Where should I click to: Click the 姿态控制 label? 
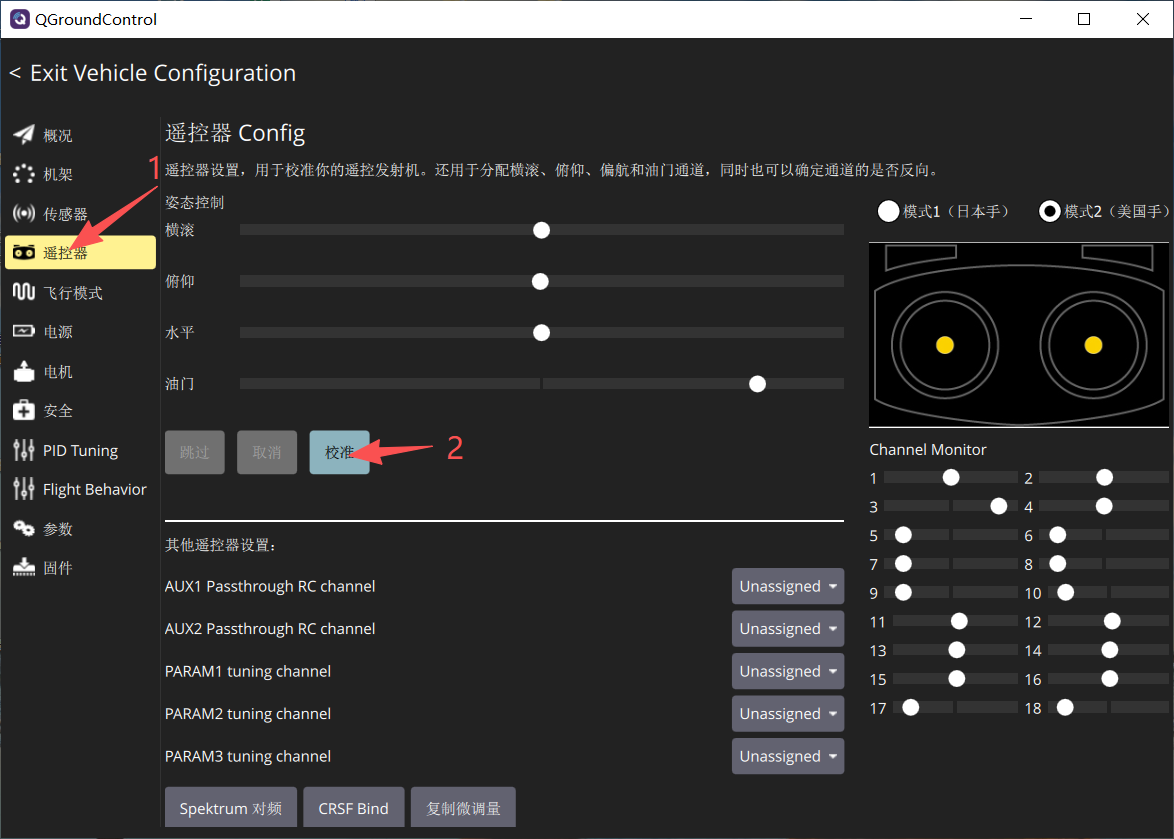pyautogui.click(x=195, y=203)
